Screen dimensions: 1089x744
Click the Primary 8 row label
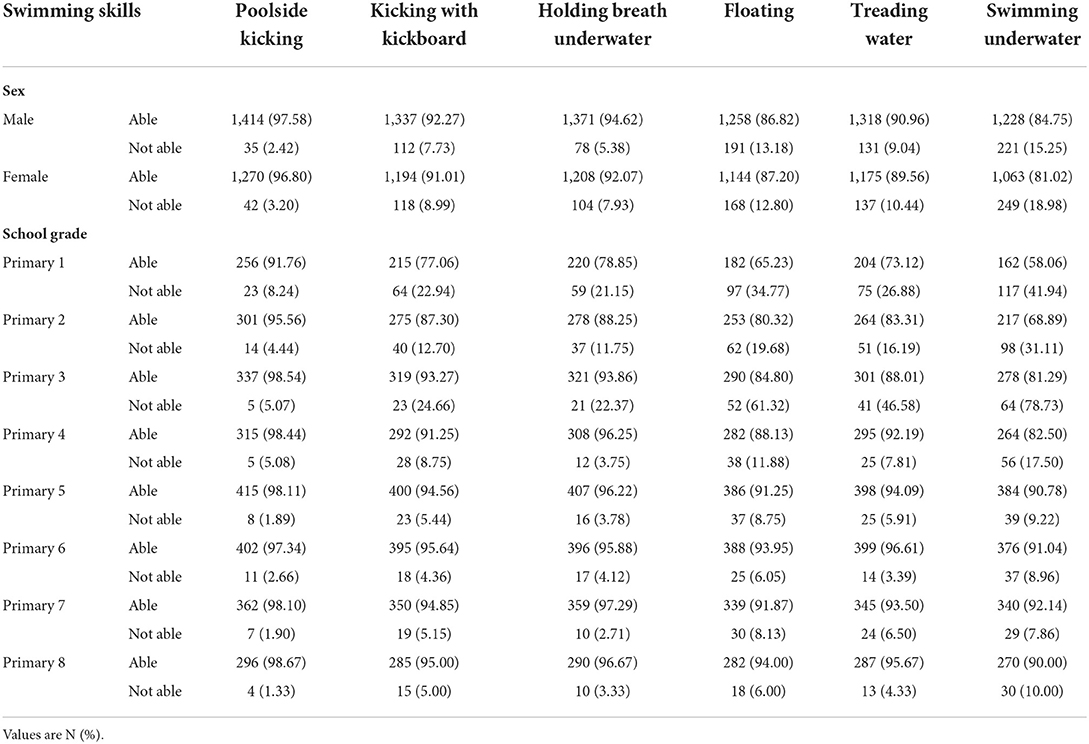pos(34,663)
